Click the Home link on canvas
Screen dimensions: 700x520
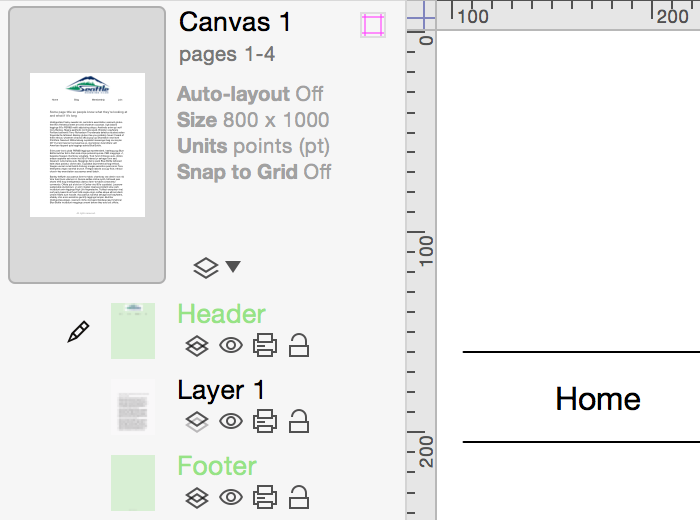point(598,399)
